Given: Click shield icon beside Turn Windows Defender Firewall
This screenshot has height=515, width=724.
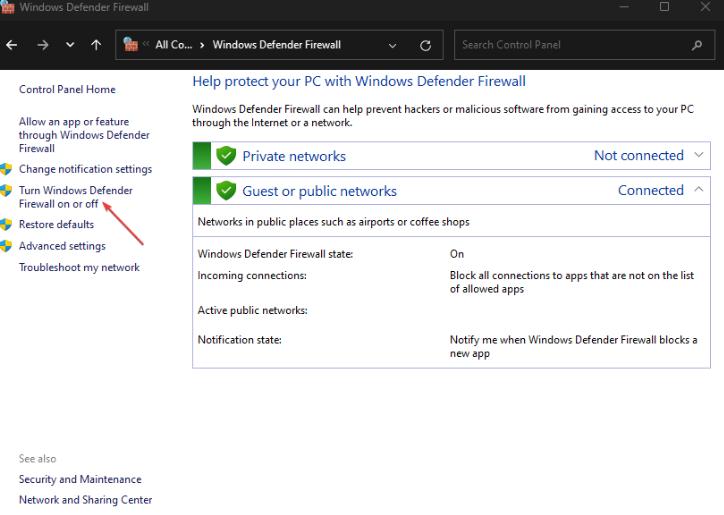Looking at the screenshot, I should [x=6, y=190].
